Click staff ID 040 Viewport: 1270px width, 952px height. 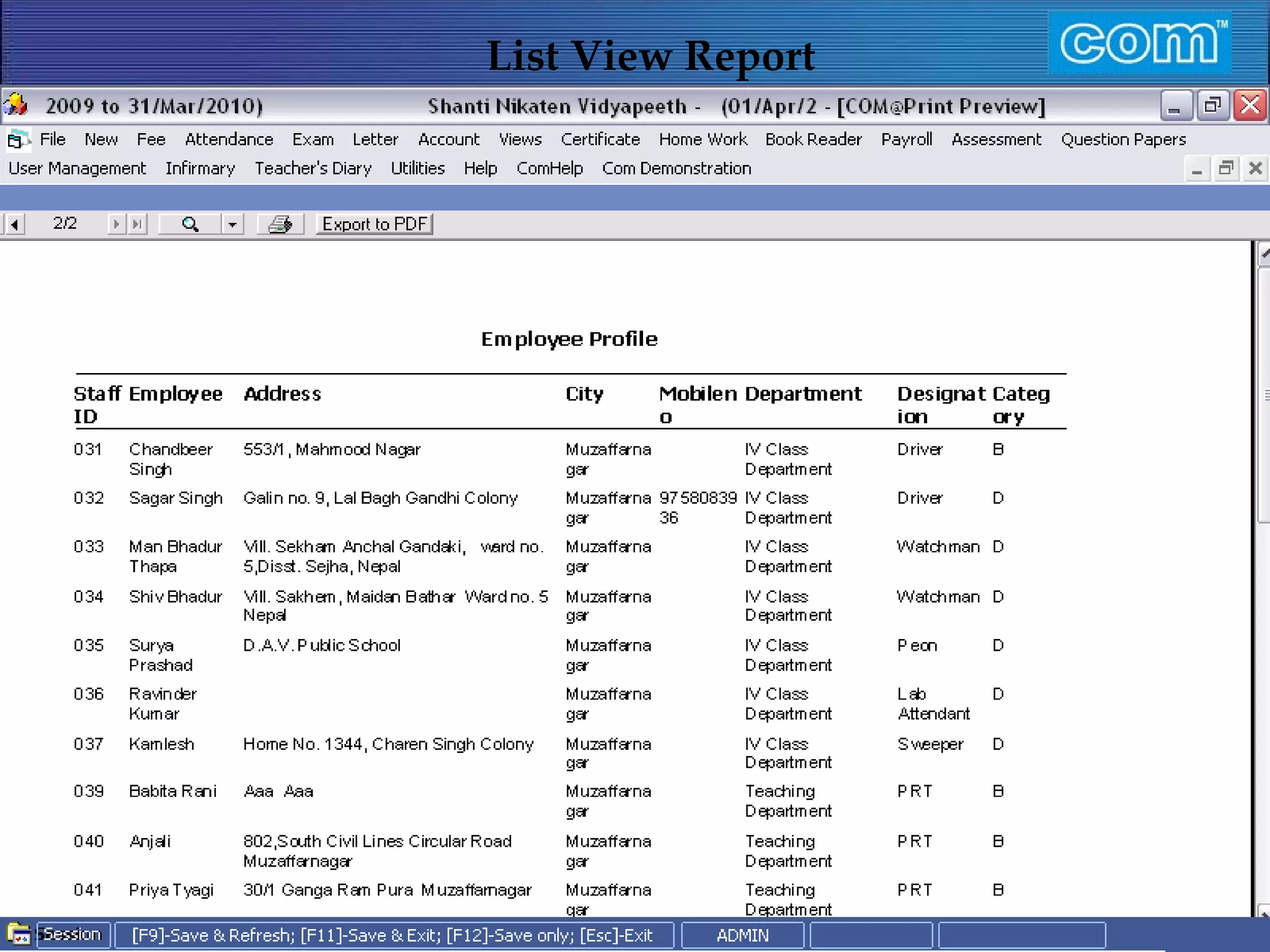(x=88, y=841)
